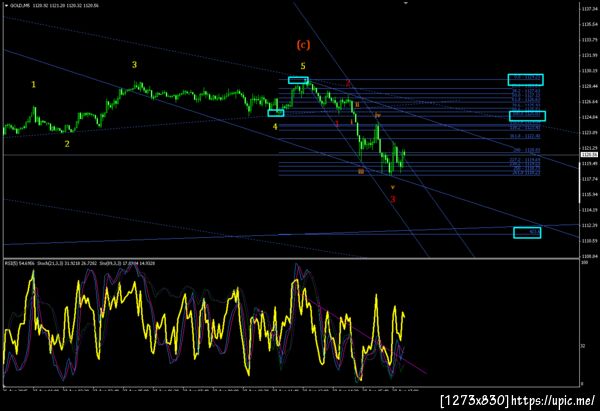Click price scale value 1133.79
Screen dimensions: 600x411
(589, 40)
